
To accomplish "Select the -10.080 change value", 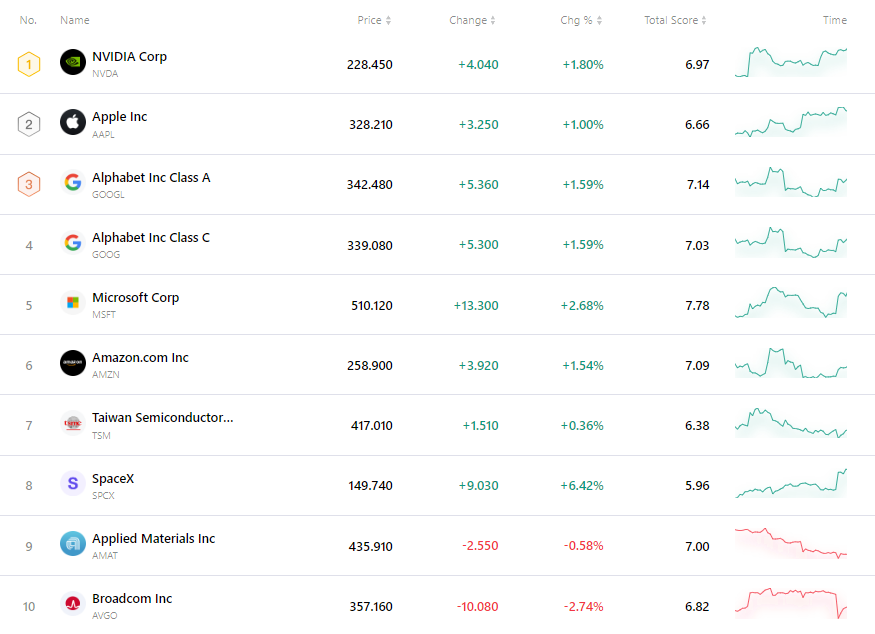I will pyautogui.click(x=478, y=607).
